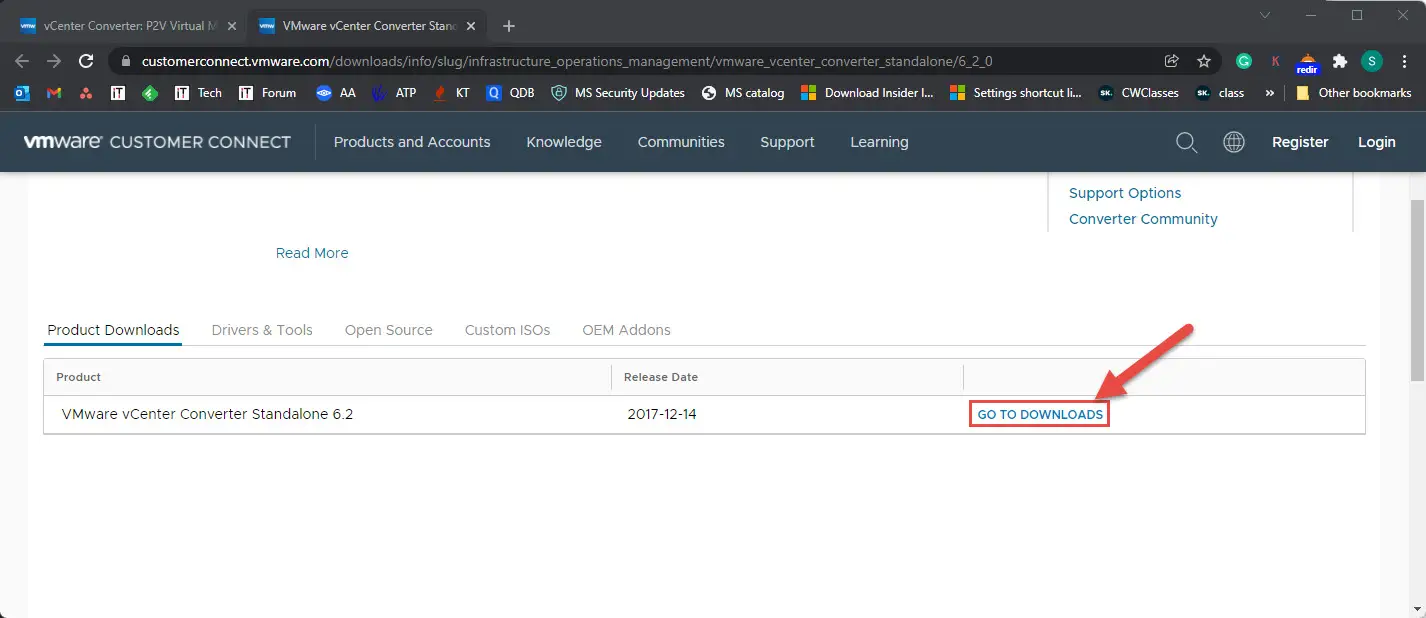
Task: Share this page from the address bar
Action: point(1172,61)
